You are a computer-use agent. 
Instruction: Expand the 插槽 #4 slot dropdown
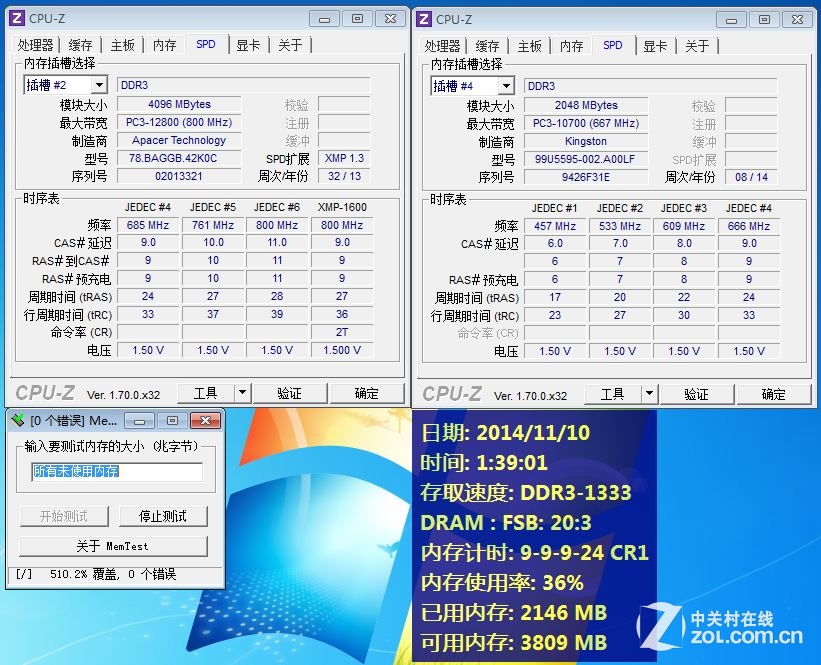tap(505, 86)
